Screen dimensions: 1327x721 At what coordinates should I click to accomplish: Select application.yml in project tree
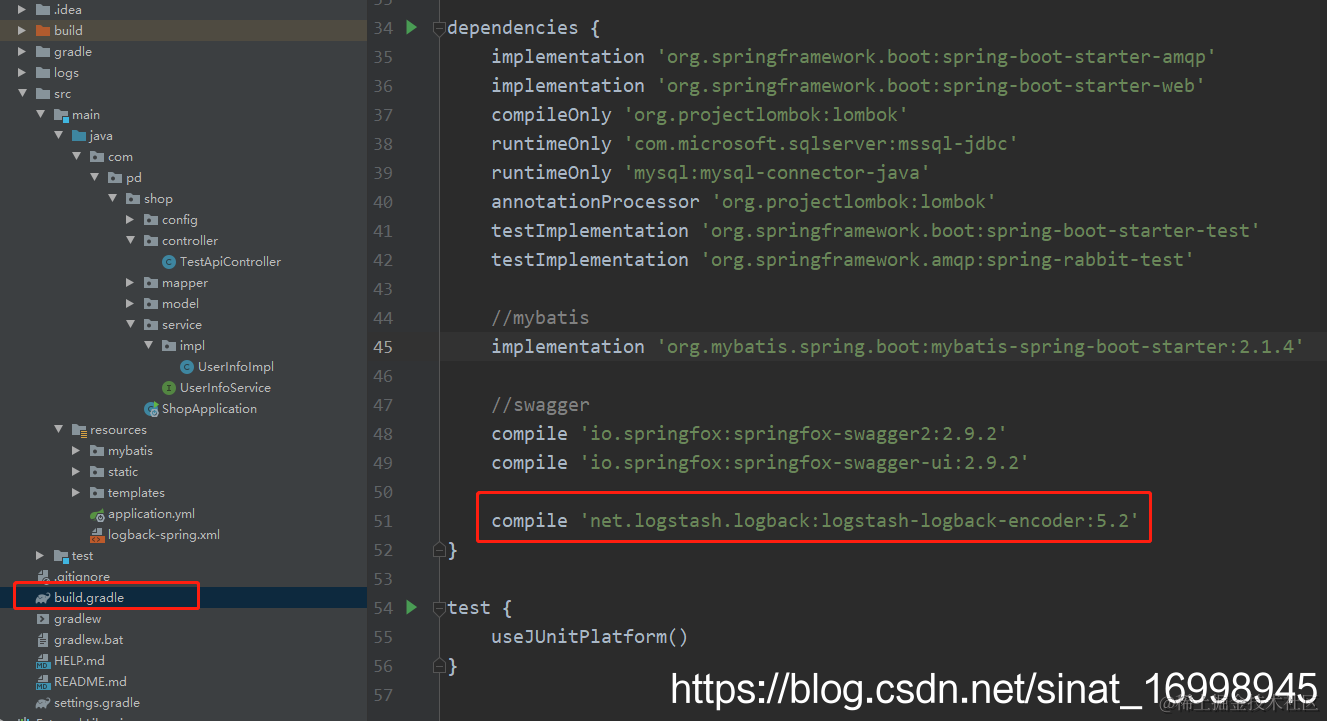(151, 514)
